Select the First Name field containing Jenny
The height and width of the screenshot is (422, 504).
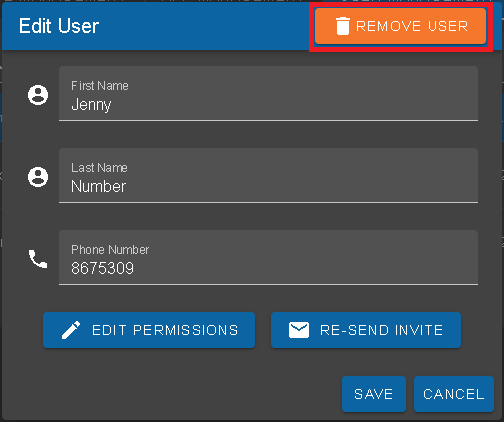pos(268,94)
